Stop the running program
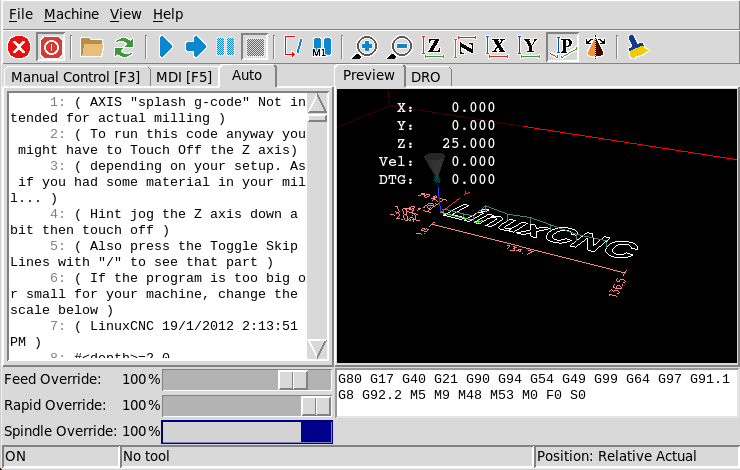Viewport: 740px width, 470px height. pos(255,47)
